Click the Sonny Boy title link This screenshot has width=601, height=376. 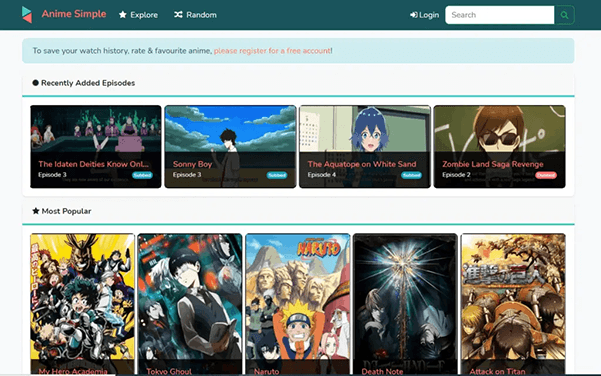192,164
